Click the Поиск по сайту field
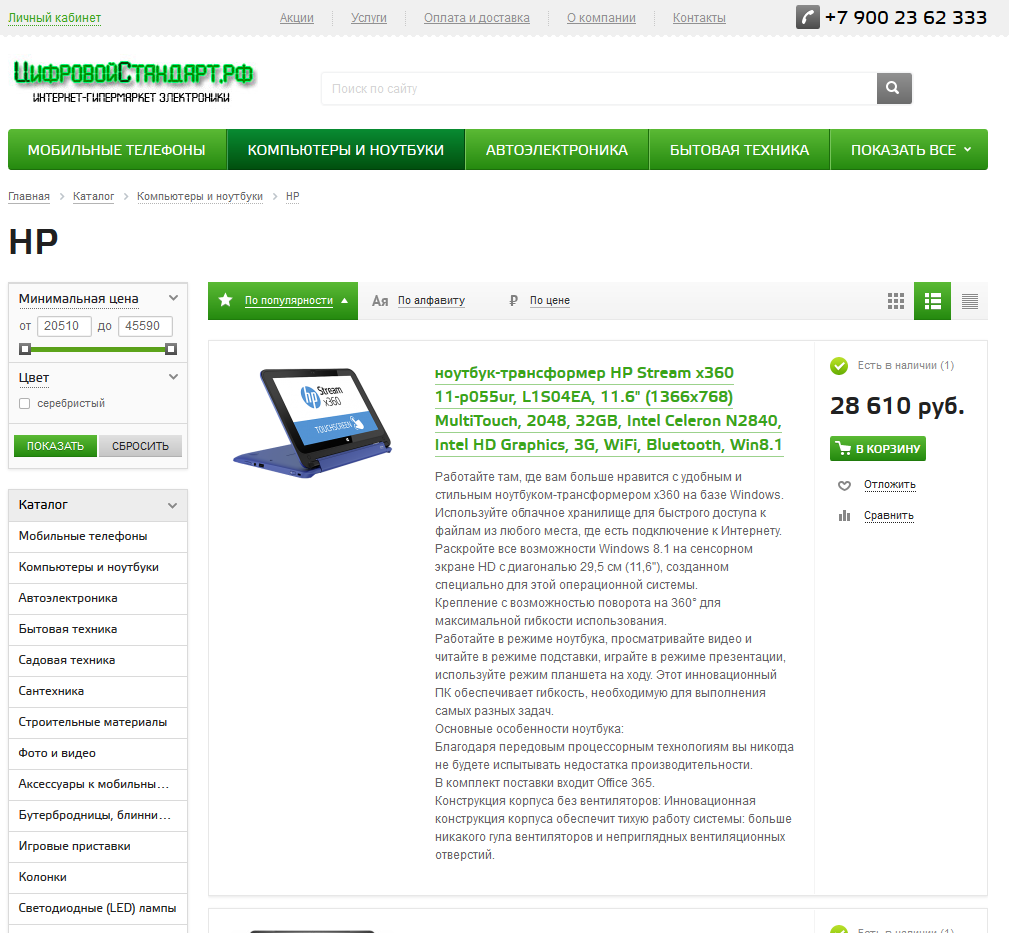The height and width of the screenshot is (933, 1009). click(x=599, y=88)
